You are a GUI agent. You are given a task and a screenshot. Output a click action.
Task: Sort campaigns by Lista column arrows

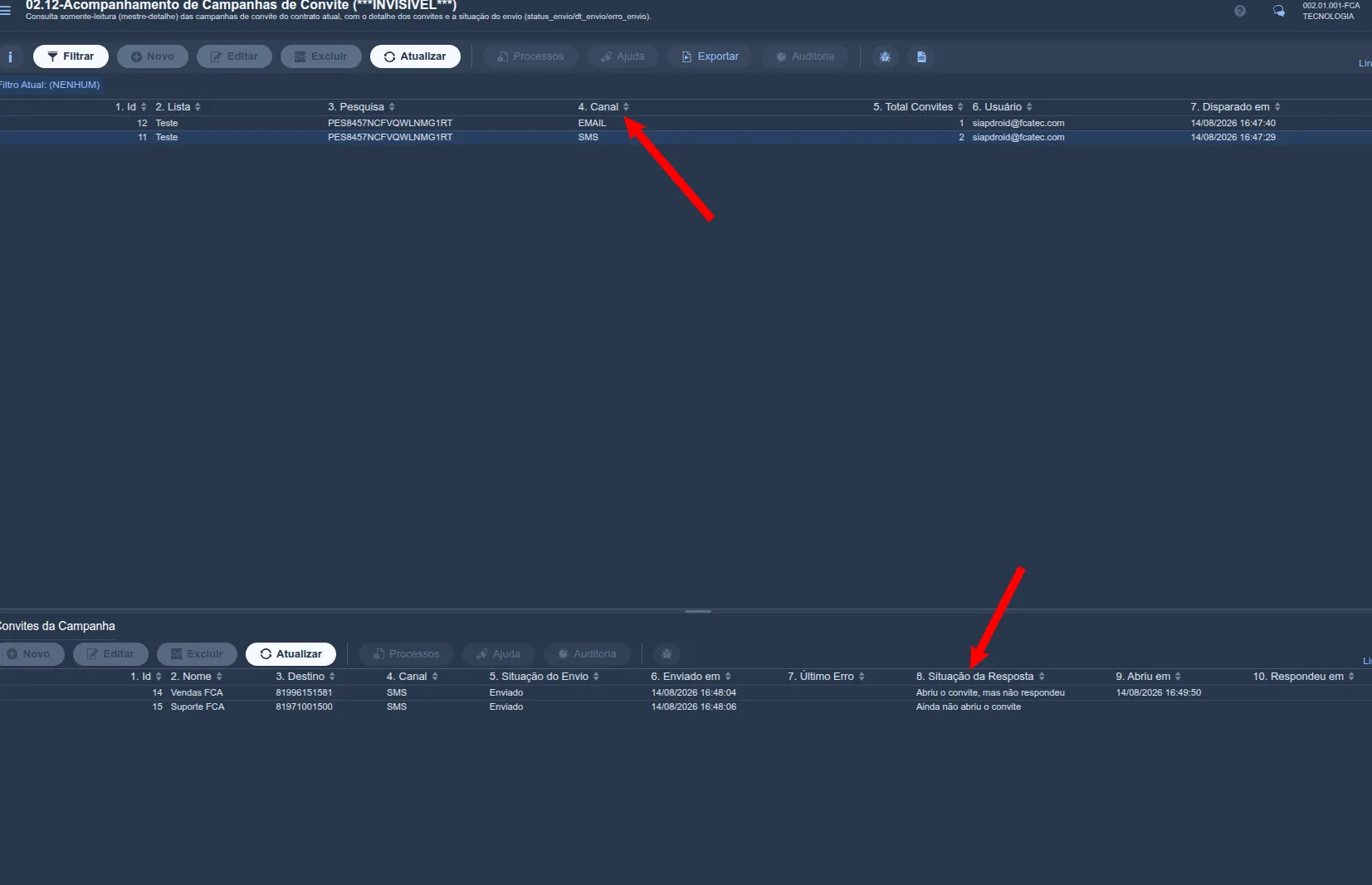[198, 107]
